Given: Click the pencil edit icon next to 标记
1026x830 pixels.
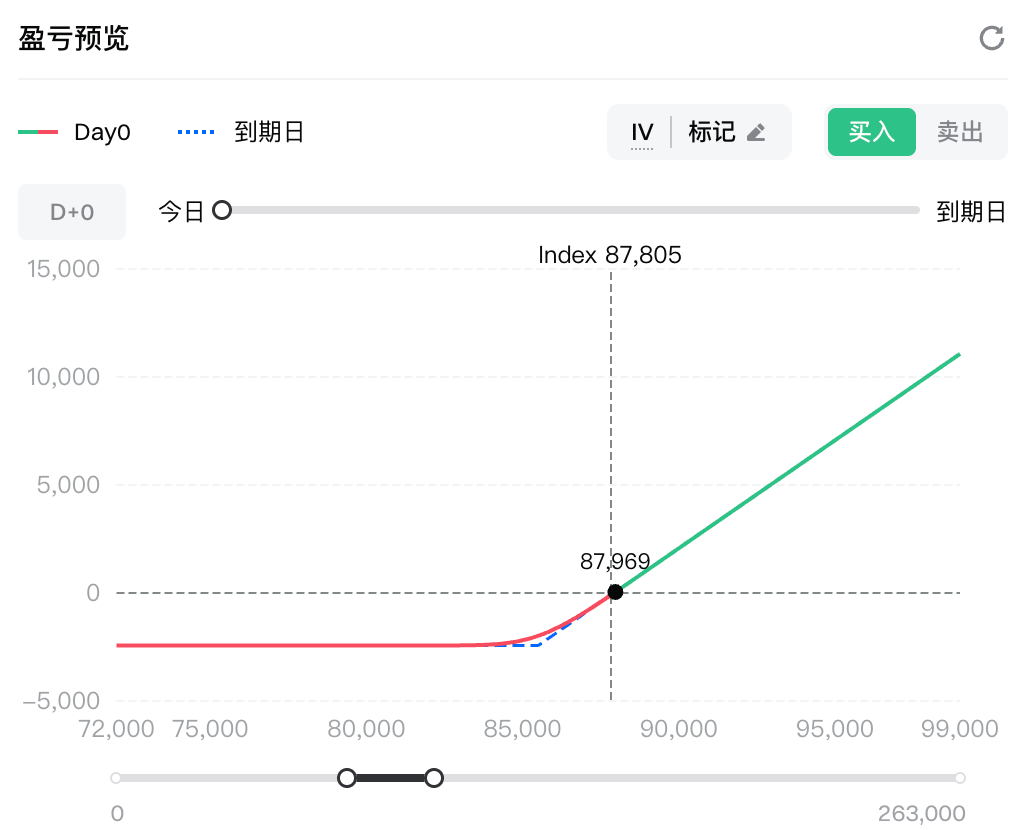Looking at the screenshot, I should click(x=757, y=132).
